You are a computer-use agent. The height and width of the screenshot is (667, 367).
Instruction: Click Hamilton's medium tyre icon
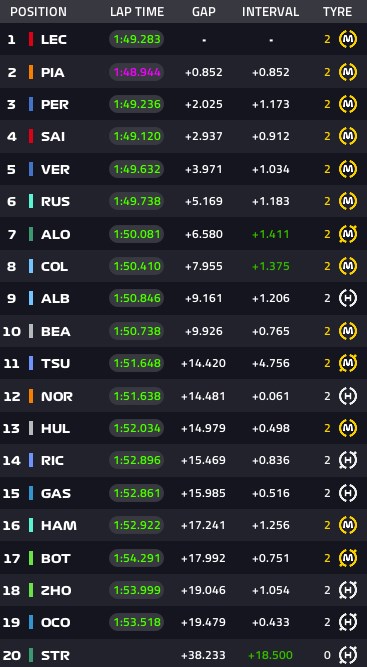347,525
